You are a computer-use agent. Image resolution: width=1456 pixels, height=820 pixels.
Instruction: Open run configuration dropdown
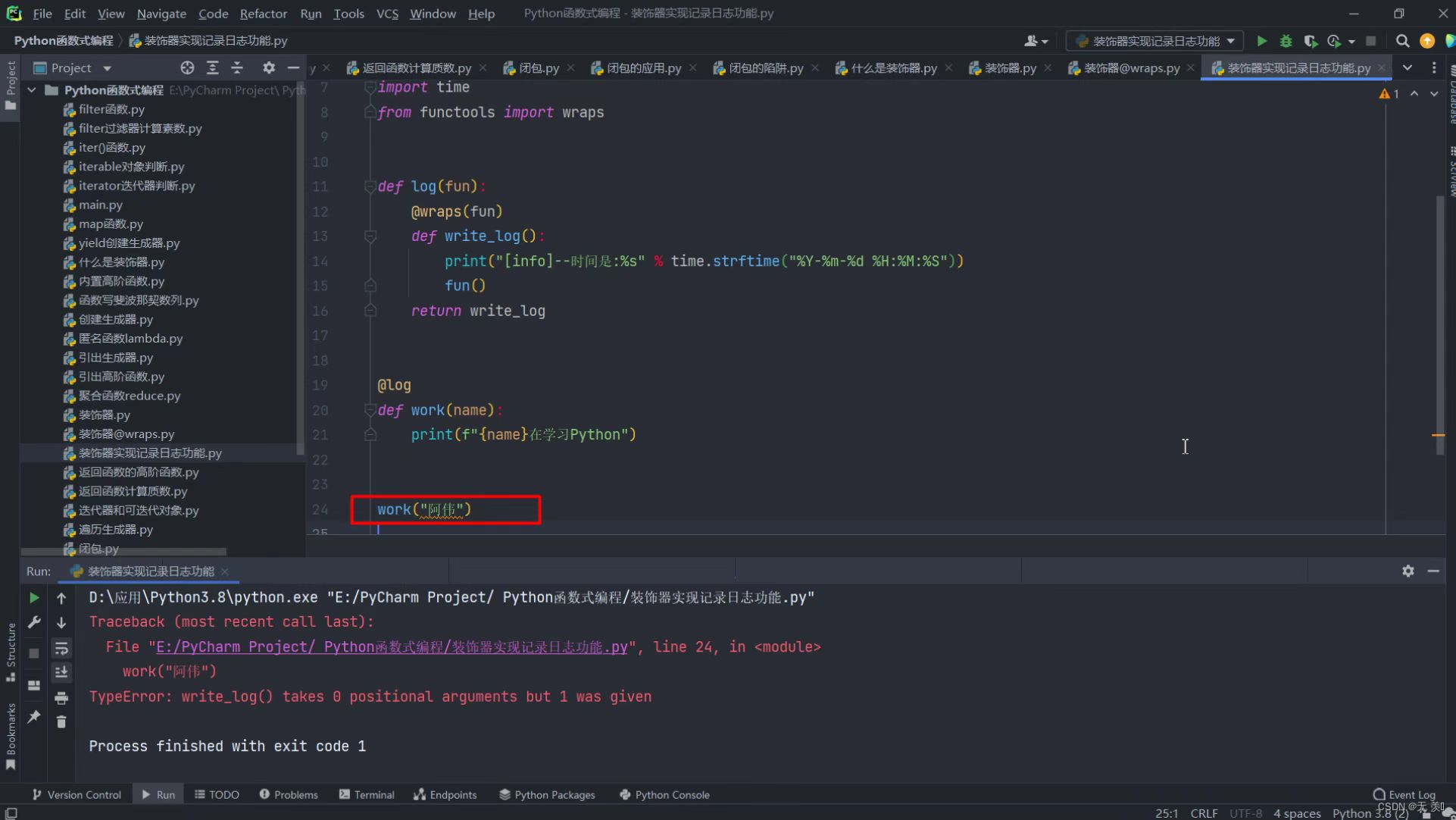(1155, 41)
